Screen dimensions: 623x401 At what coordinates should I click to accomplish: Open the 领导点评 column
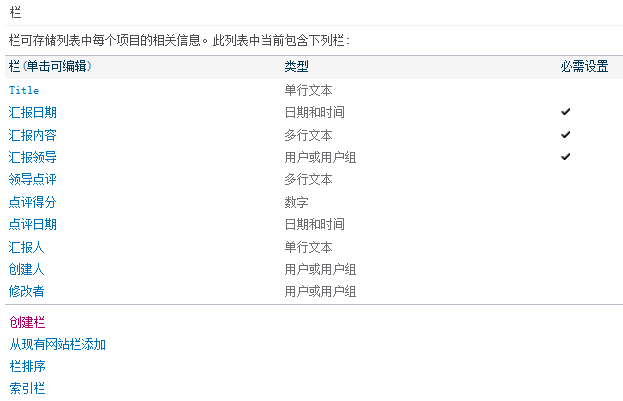(x=33, y=180)
